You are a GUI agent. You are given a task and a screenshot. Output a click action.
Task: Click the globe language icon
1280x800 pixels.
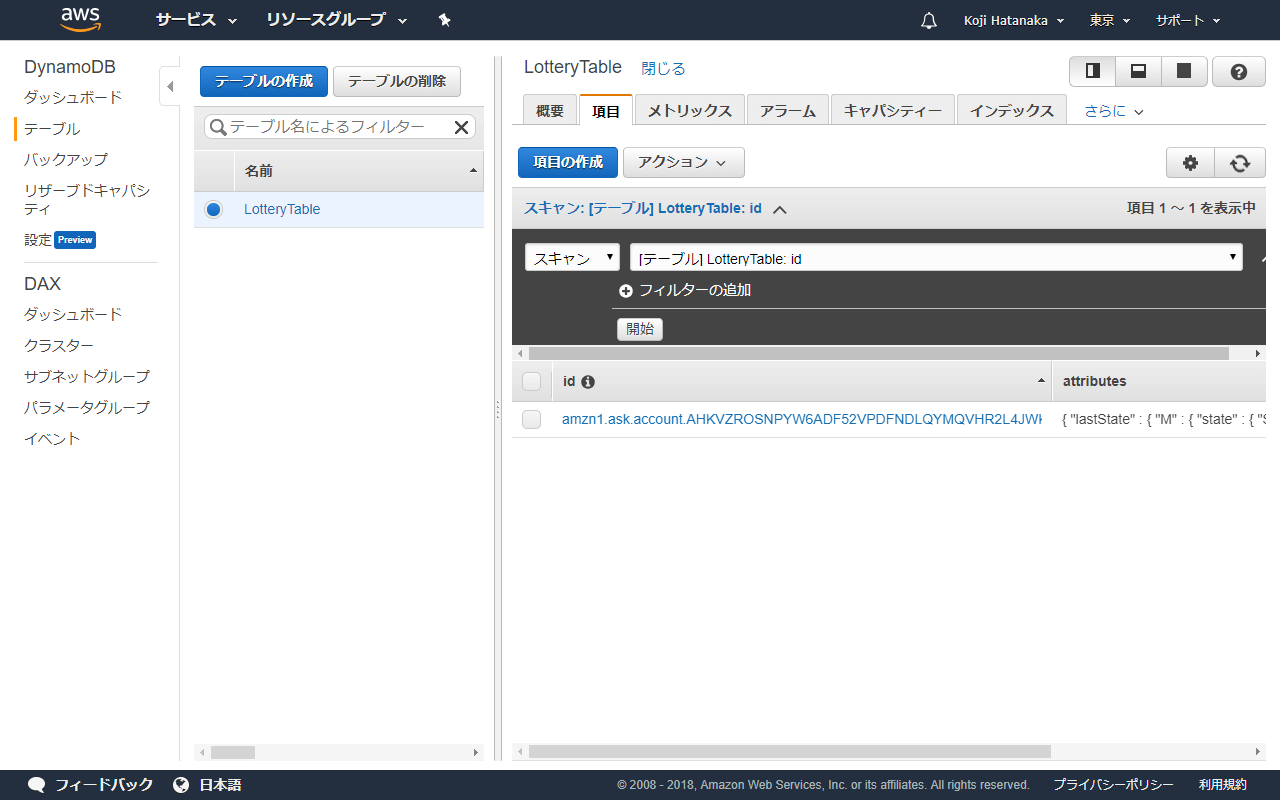[x=181, y=785]
